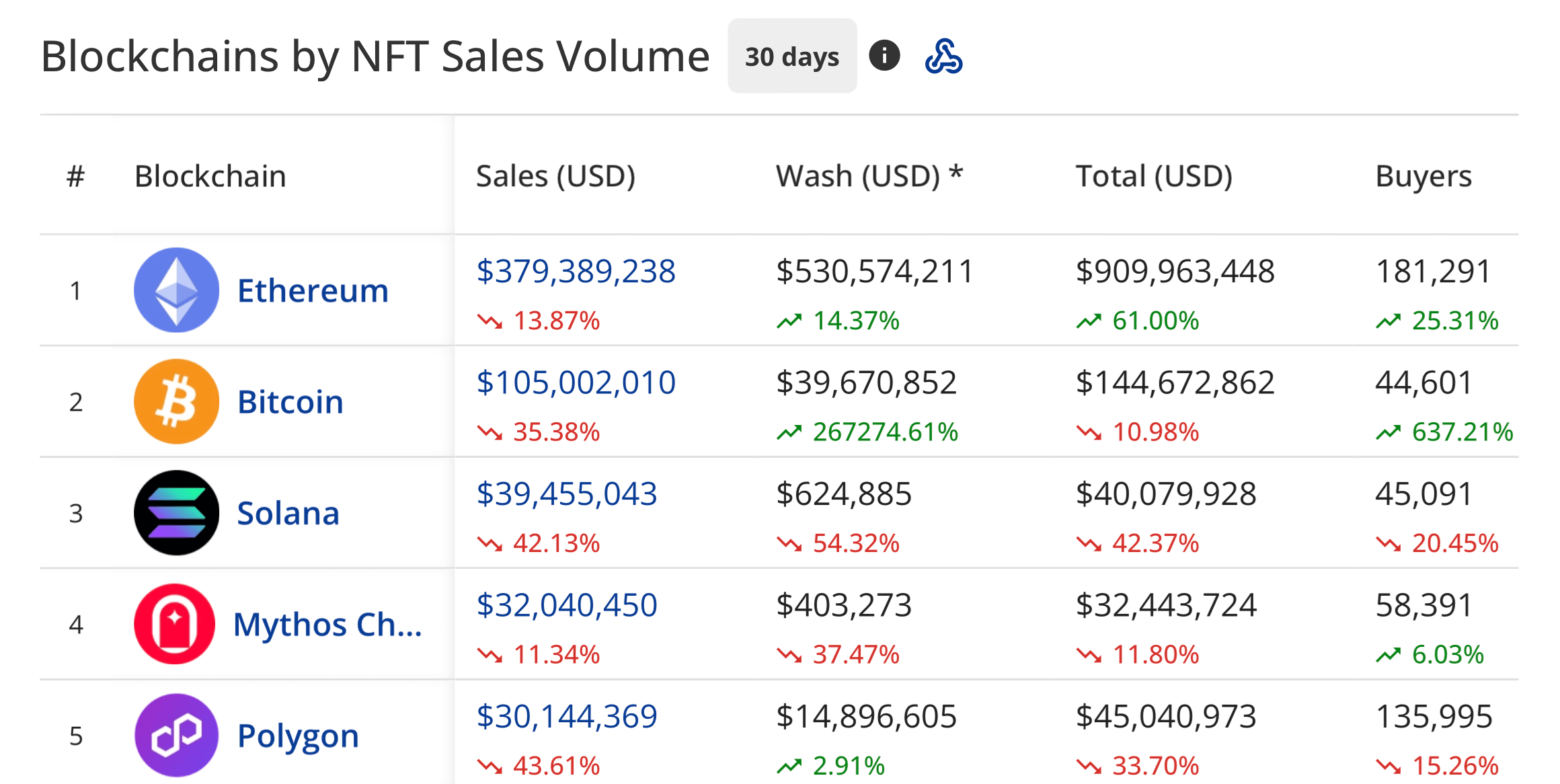This screenshot has height=784, width=1560.
Task: Open Mythos sales figure $32,040,450
Action: pos(567,605)
